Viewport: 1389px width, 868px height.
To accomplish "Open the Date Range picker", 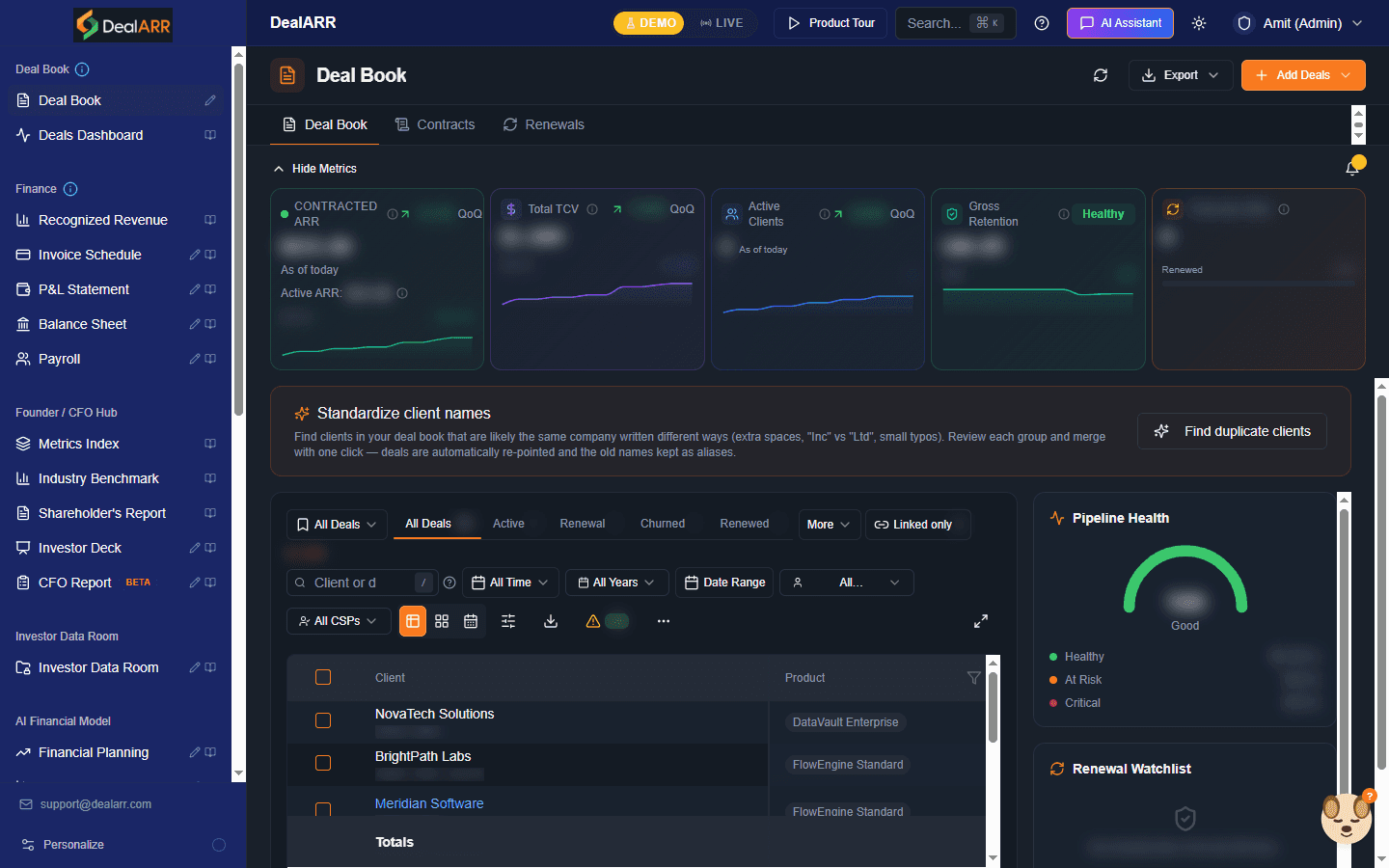I will (724, 583).
